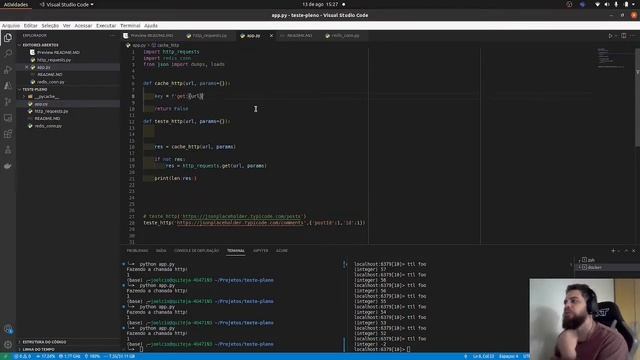Close app.py in open editors list
640x360 pixels.
[27, 67]
